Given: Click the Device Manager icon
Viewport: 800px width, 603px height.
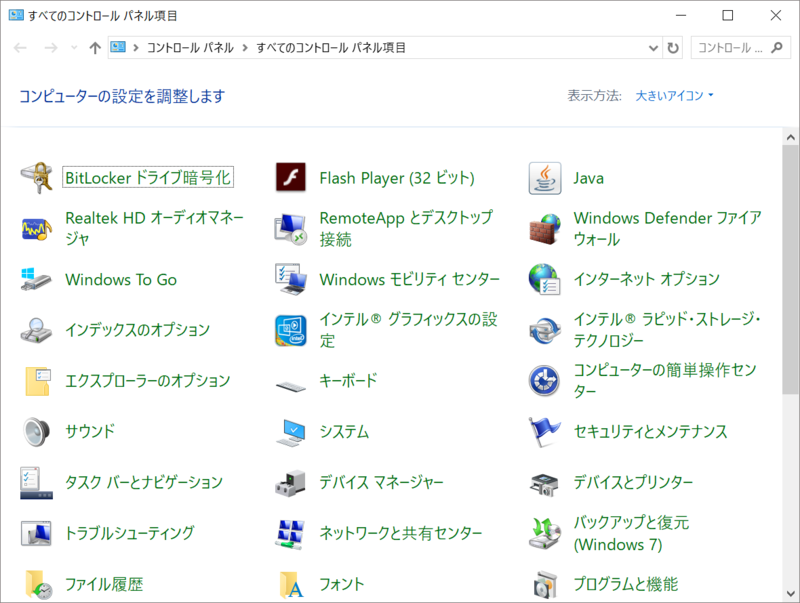Looking at the screenshot, I should coord(291,483).
